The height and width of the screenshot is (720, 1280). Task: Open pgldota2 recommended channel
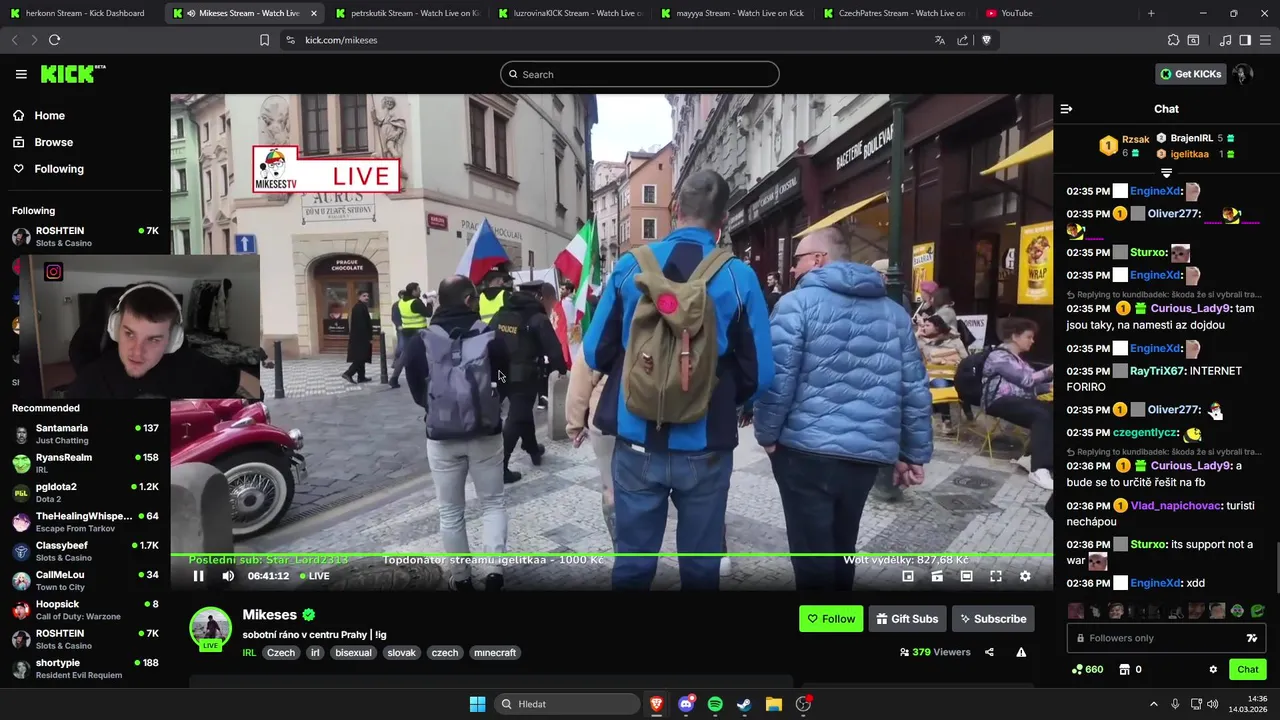click(85, 492)
